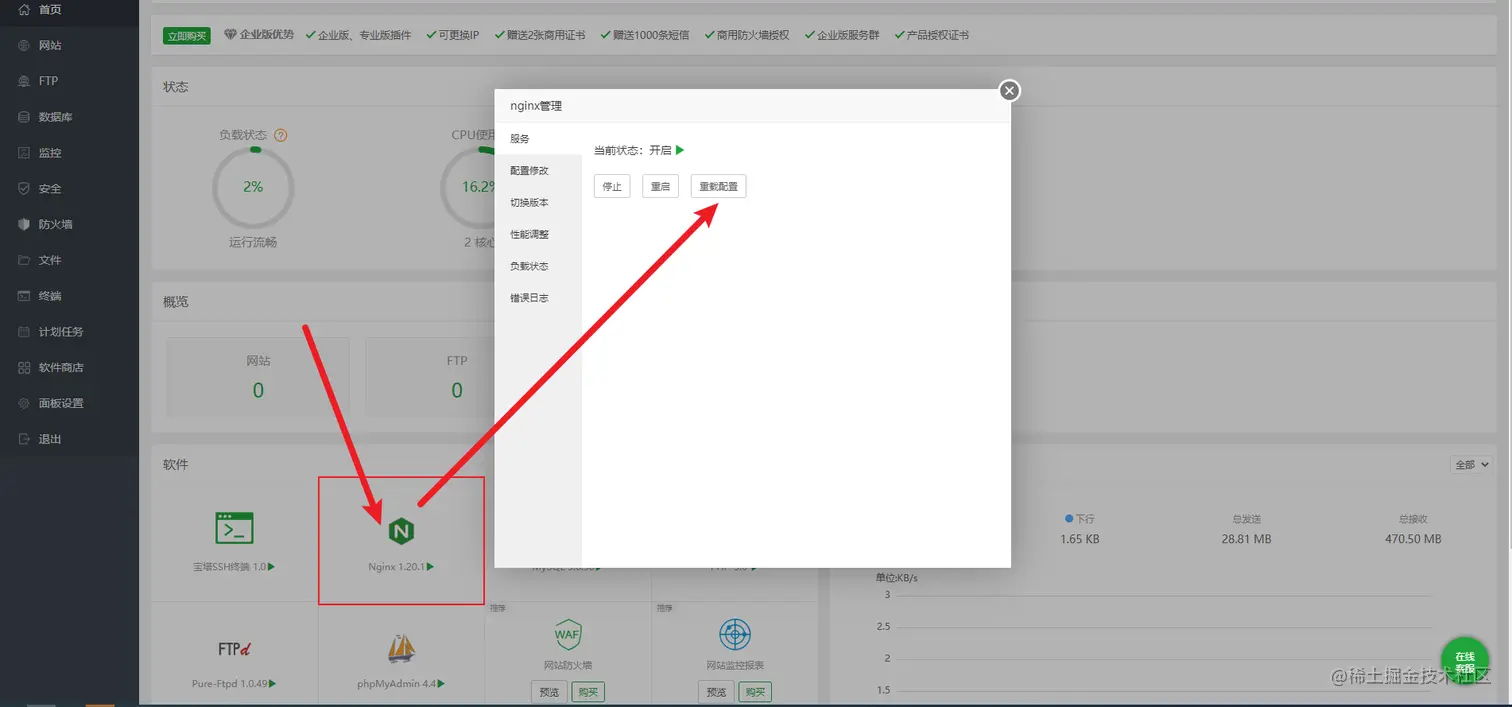1512x707 pixels.
Task: Click the 1.65 KB downstream value
Action: [1080, 539]
